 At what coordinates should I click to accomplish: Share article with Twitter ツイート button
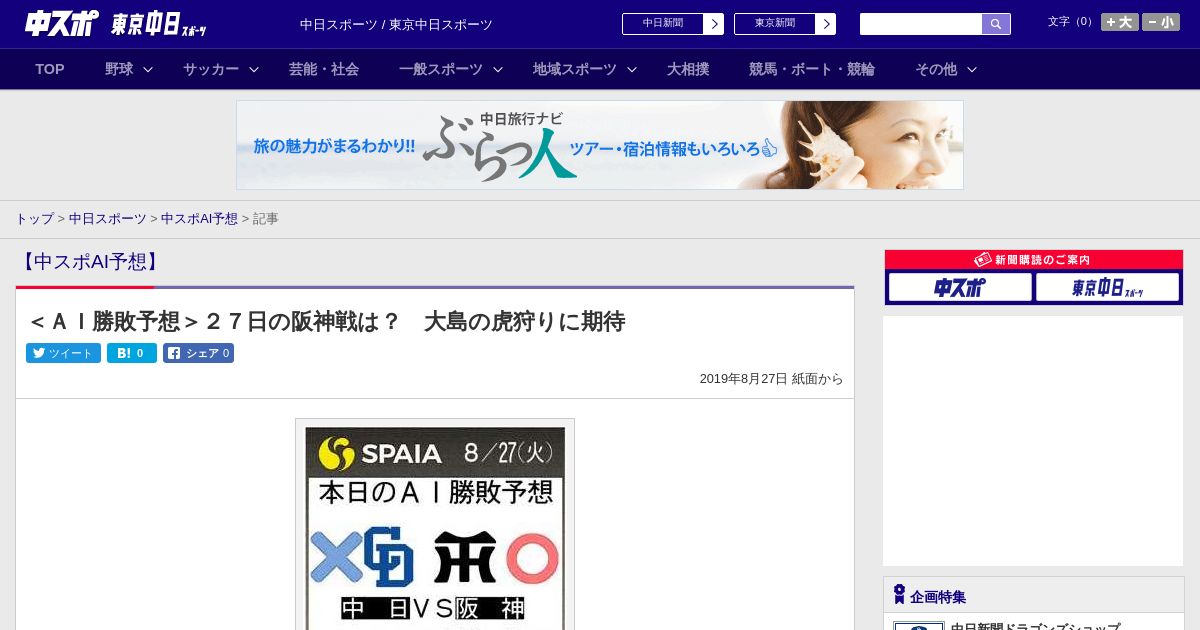(63, 353)
